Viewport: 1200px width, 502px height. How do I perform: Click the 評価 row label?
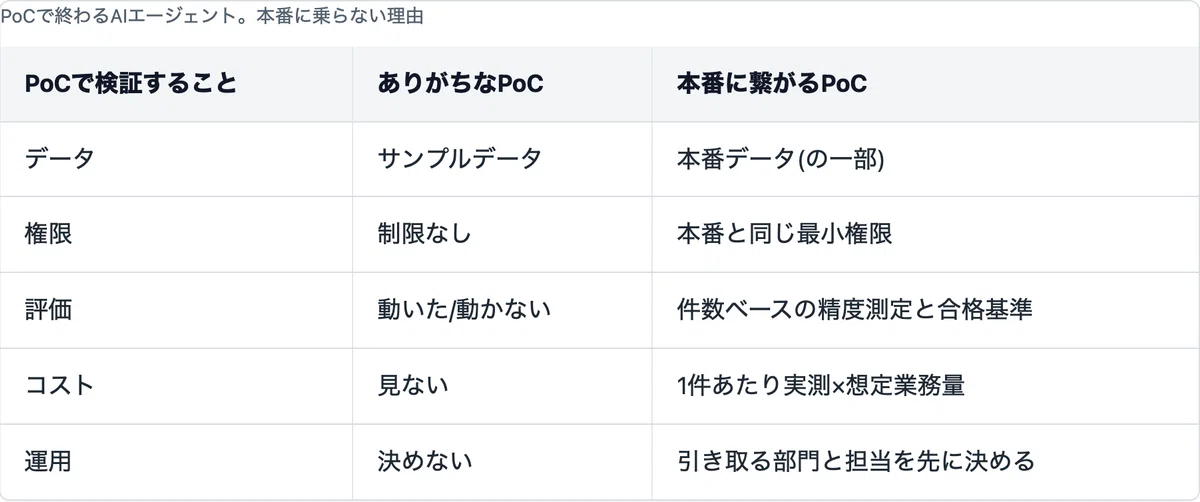48,310
